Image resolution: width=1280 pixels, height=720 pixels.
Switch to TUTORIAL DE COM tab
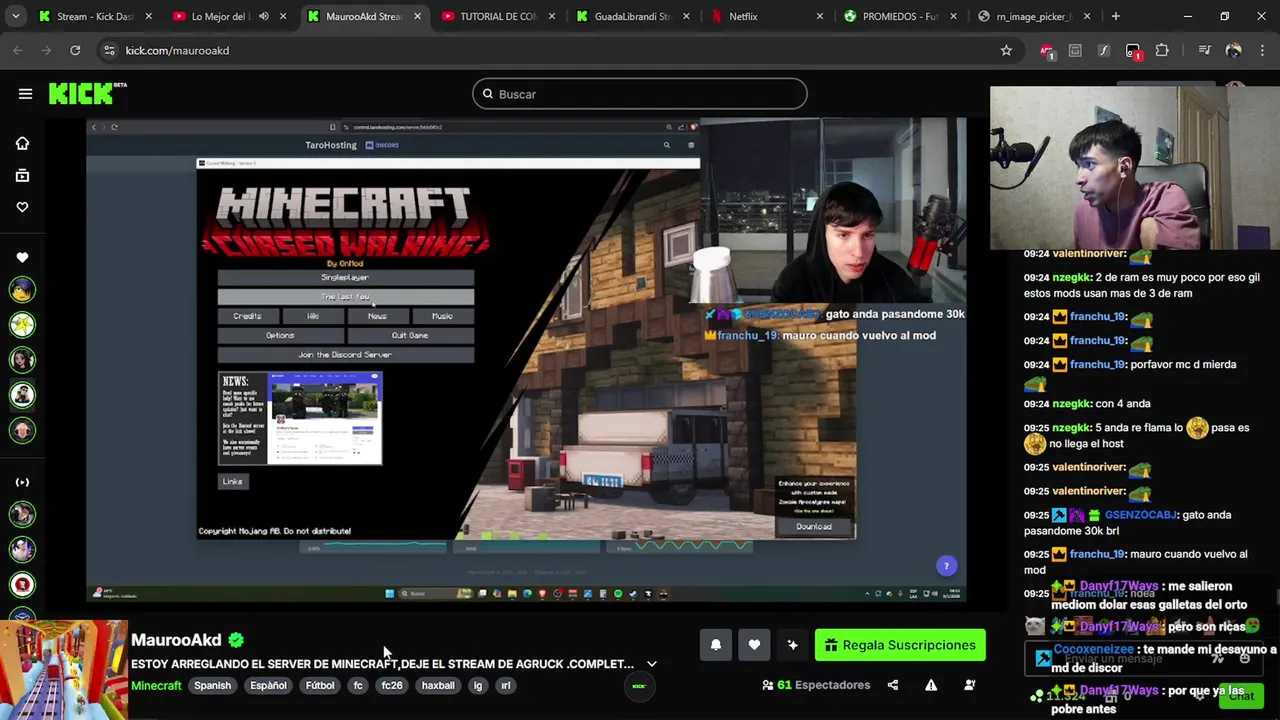pyautogui.click(x=498, y=16)
